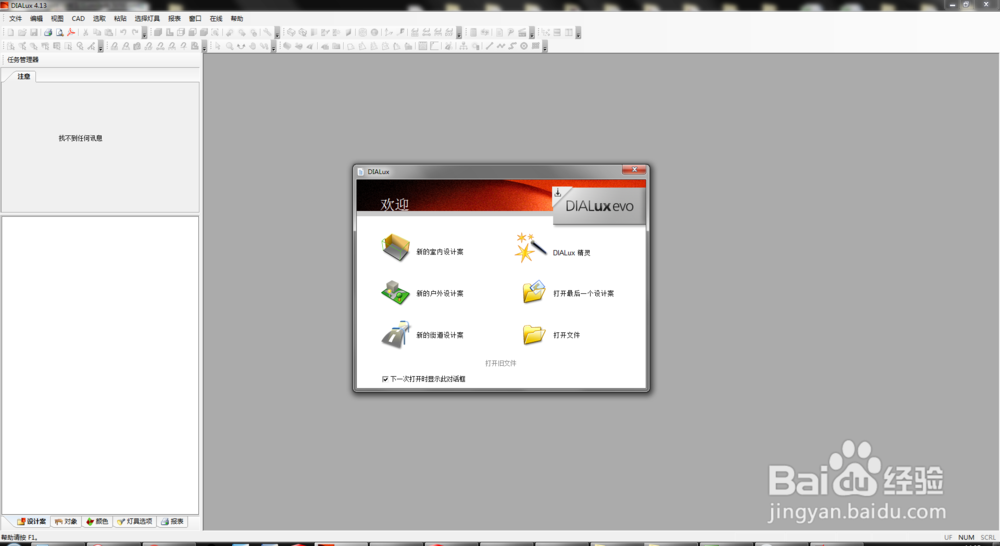Viewport: 1000px width, 546px height.
Task: Click the DIALux evo download banner
Action: pyautogui.click(x=599, y=205)
